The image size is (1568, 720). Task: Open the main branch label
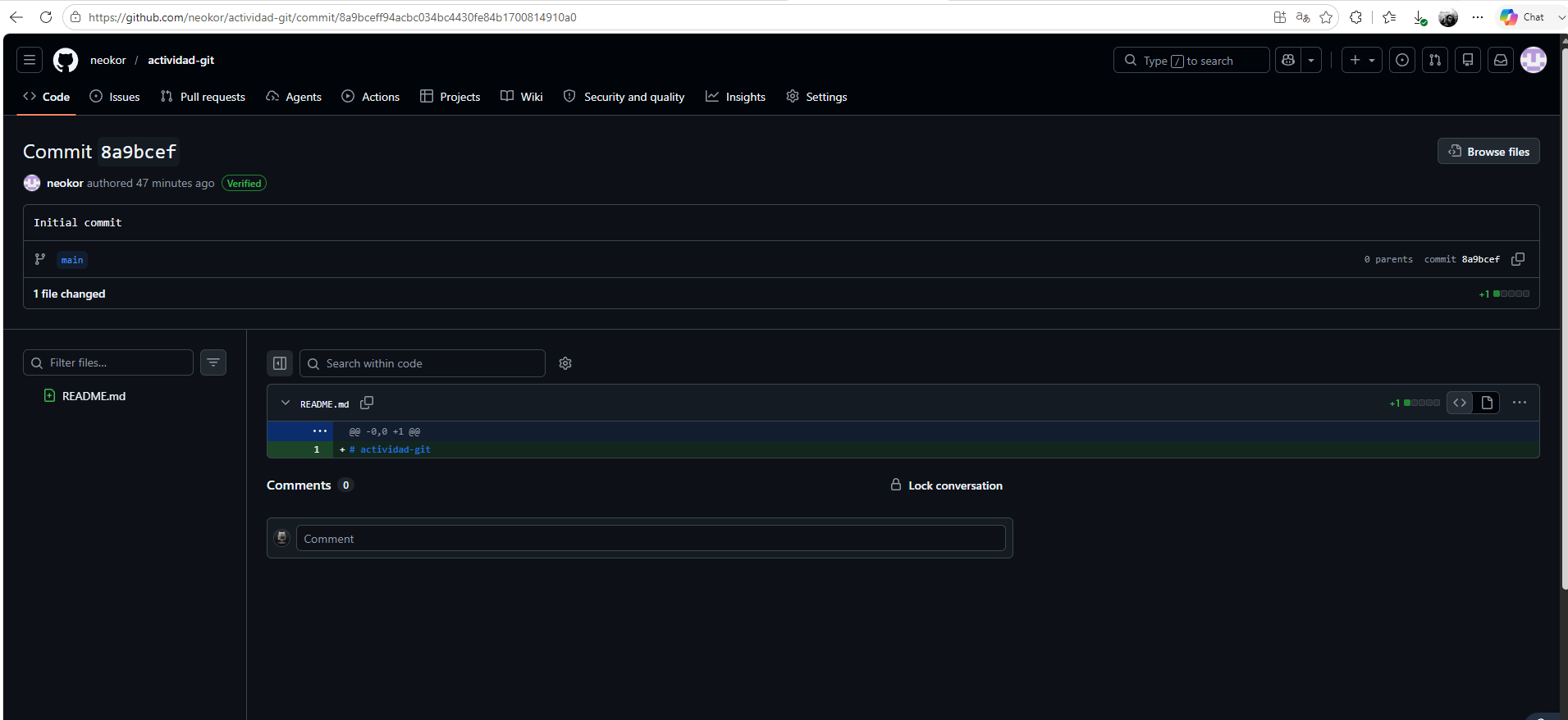(72, 260)
